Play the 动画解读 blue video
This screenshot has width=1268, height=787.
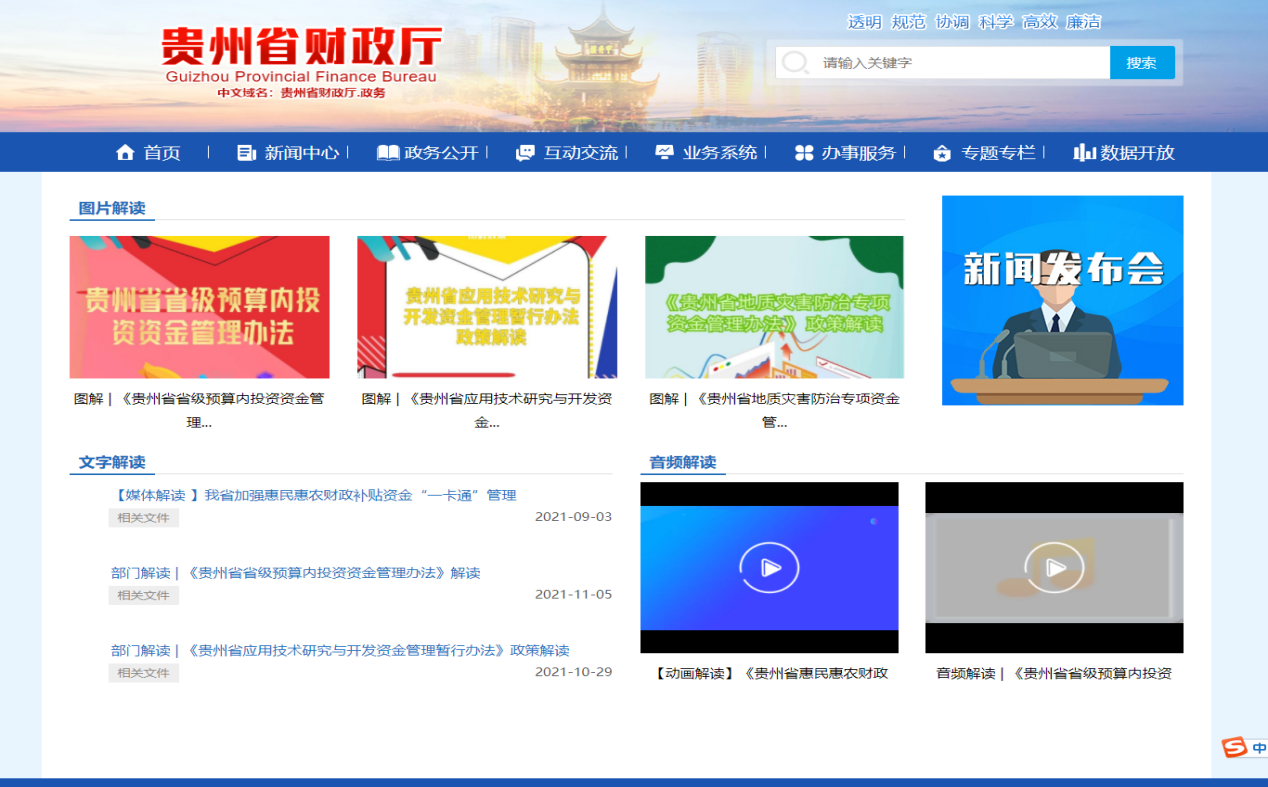pyautogui.click(x=769, y=568)
